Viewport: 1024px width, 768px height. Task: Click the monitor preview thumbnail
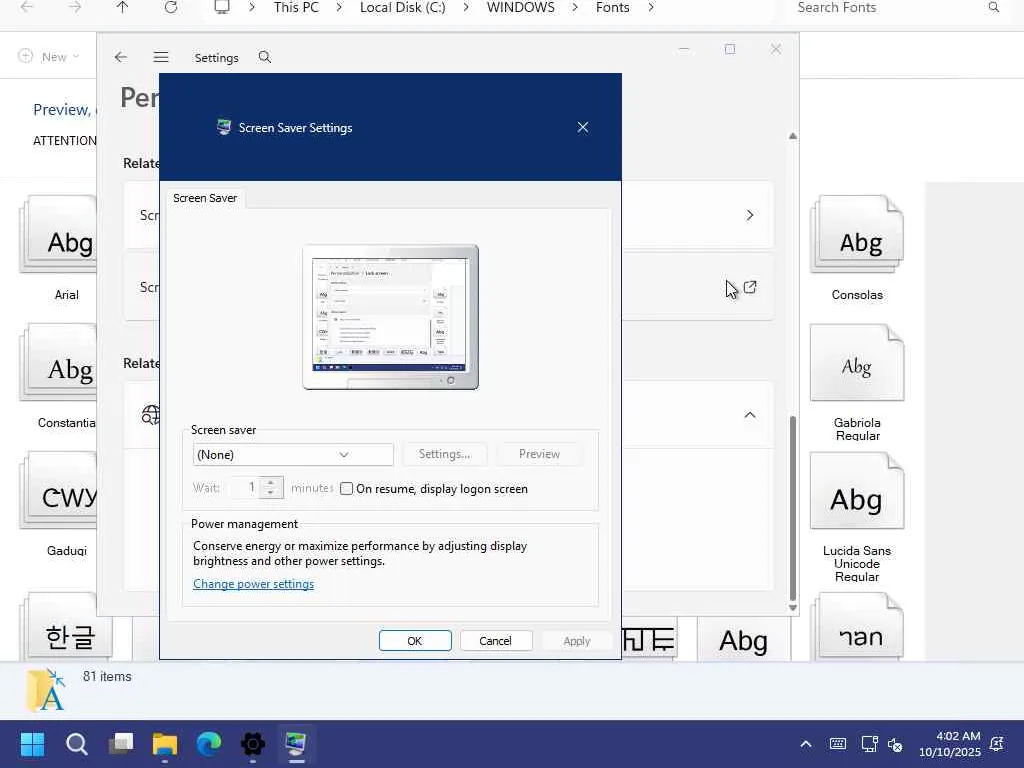391,317
